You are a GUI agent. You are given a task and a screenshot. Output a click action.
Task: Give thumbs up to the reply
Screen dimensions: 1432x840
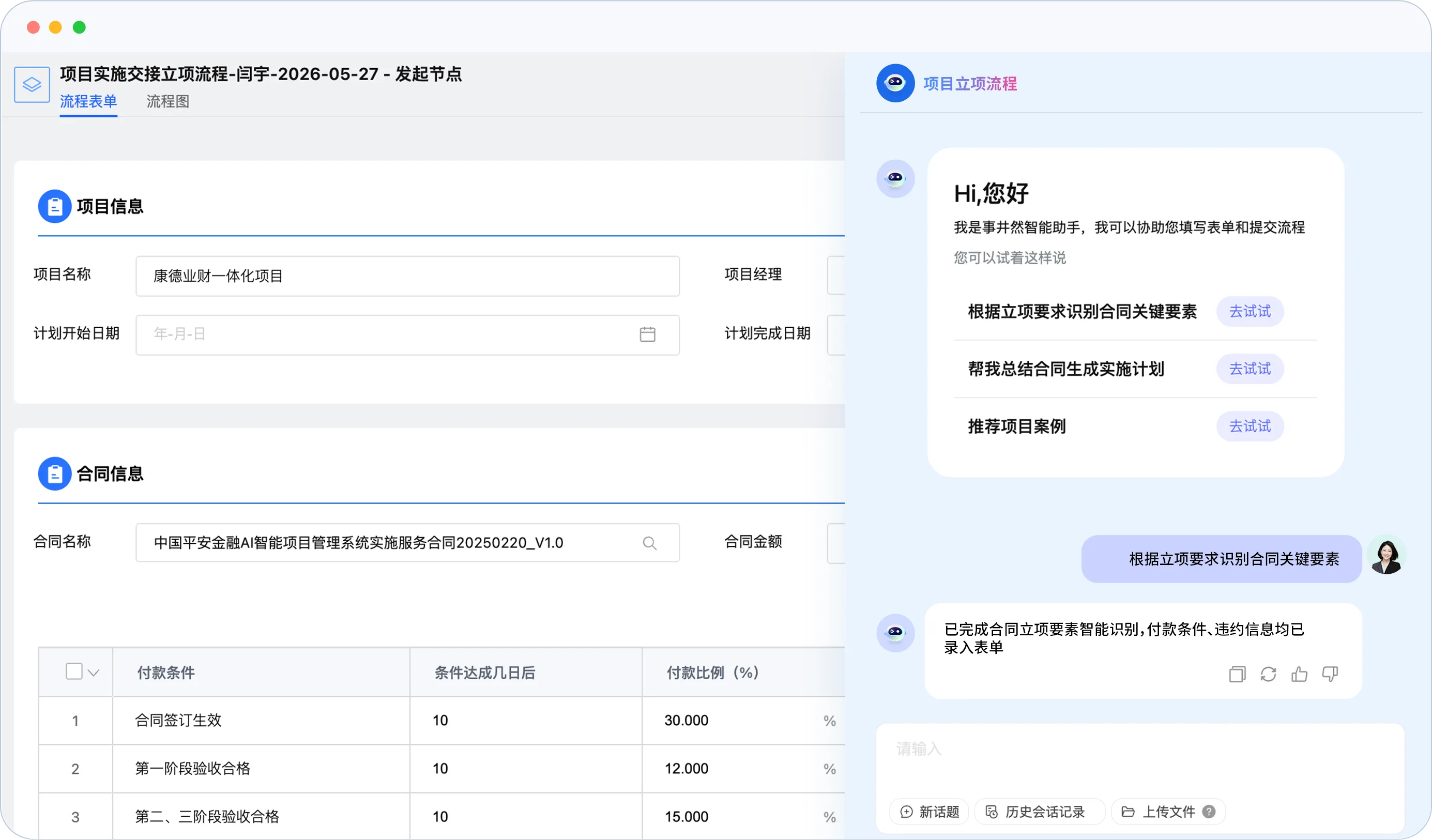(x=1299, y=674)
